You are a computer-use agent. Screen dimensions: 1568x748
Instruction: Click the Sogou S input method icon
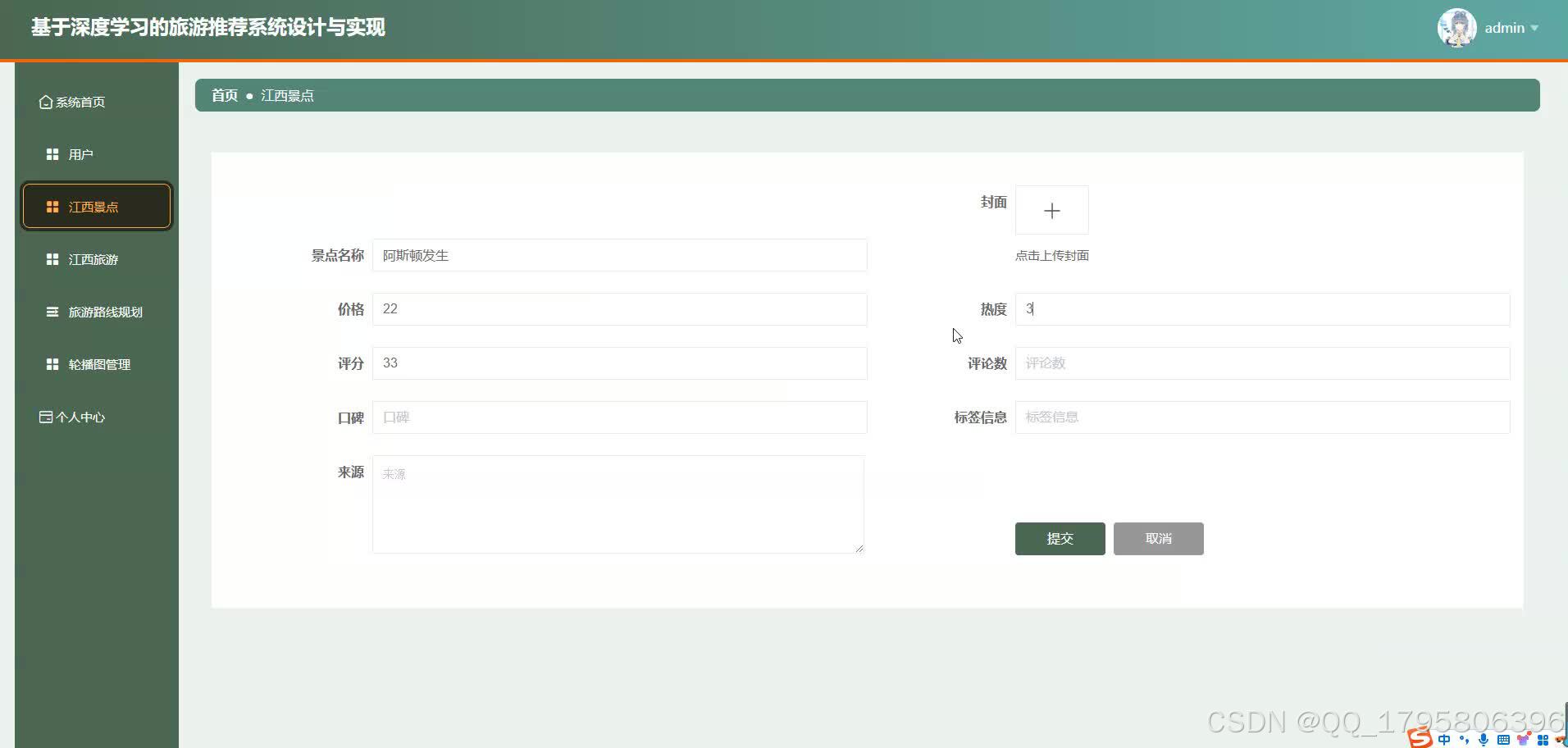coord(1420,738)
